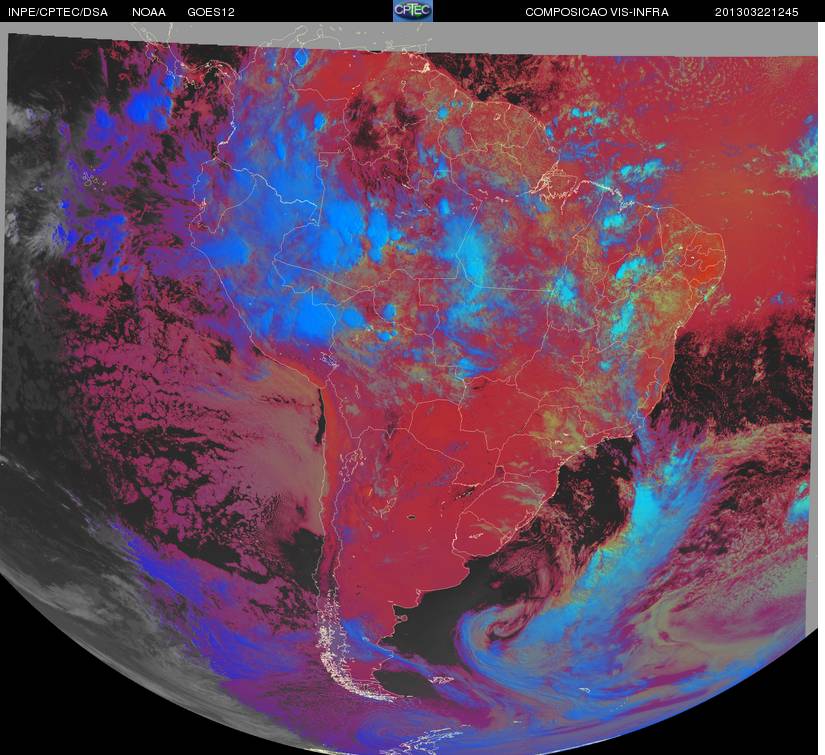Click the 201303221245 timestamp
The width and height of the screenshot is (825, 755).
757,12
